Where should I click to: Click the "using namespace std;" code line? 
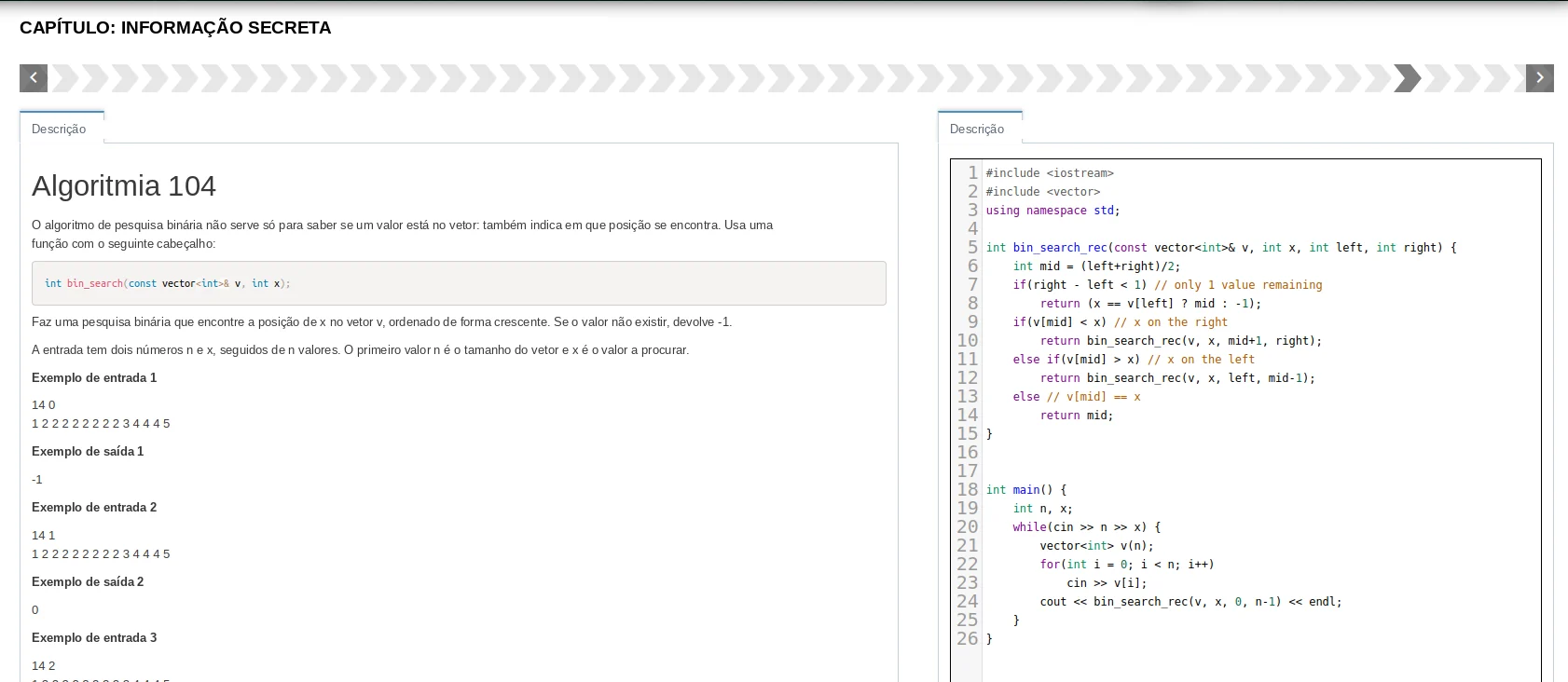(1053, 211)
